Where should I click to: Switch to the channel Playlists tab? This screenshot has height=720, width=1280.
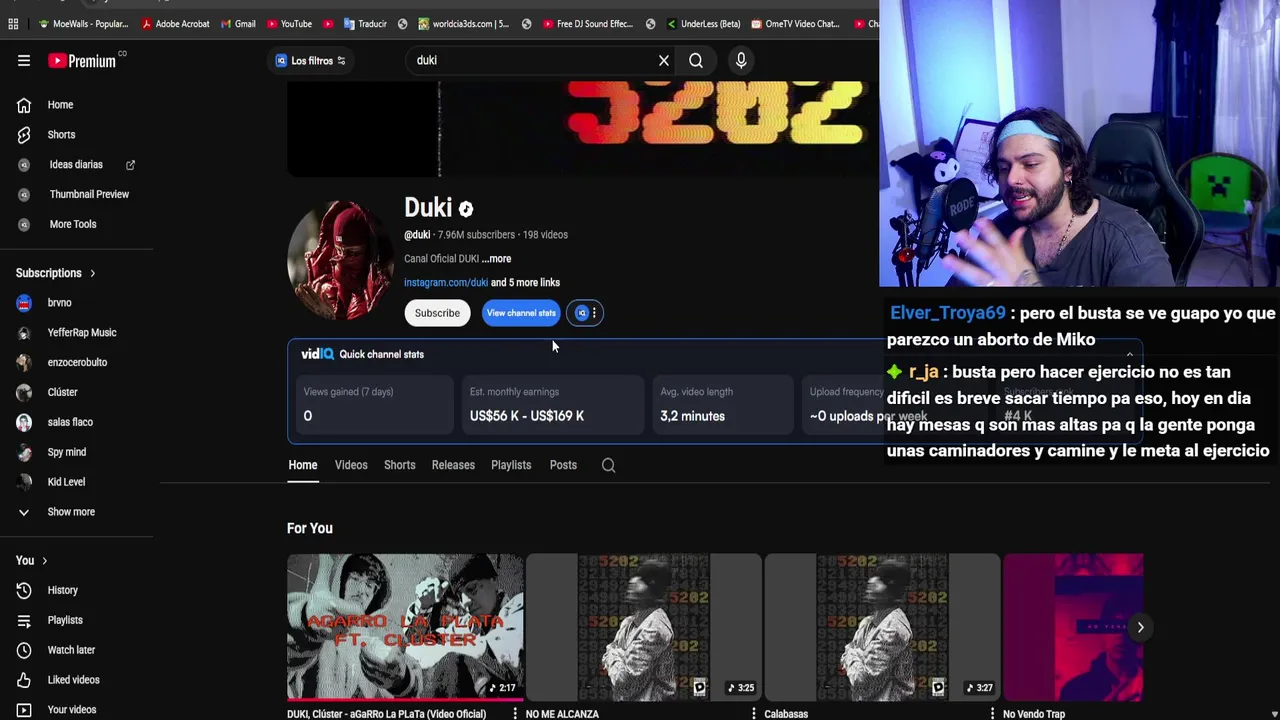[511, 465]
